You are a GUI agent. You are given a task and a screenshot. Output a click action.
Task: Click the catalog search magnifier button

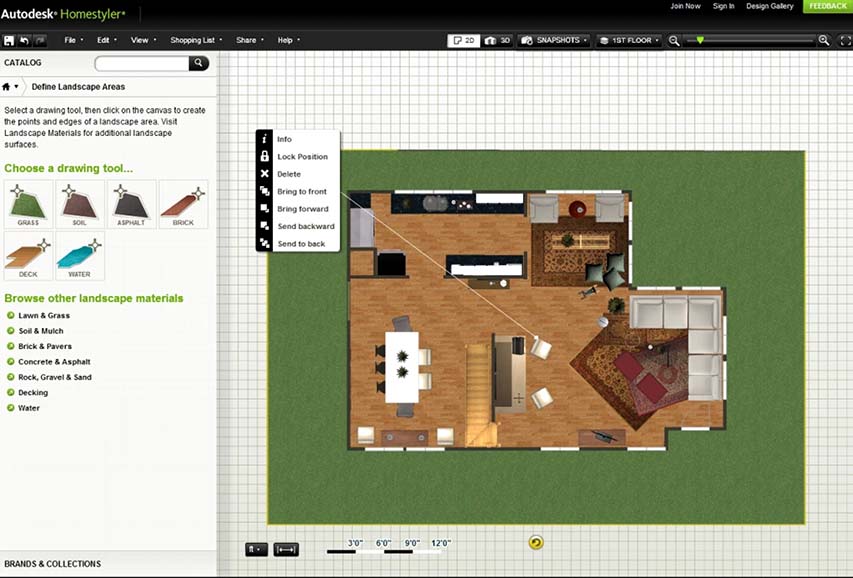(x=199, y=63)
